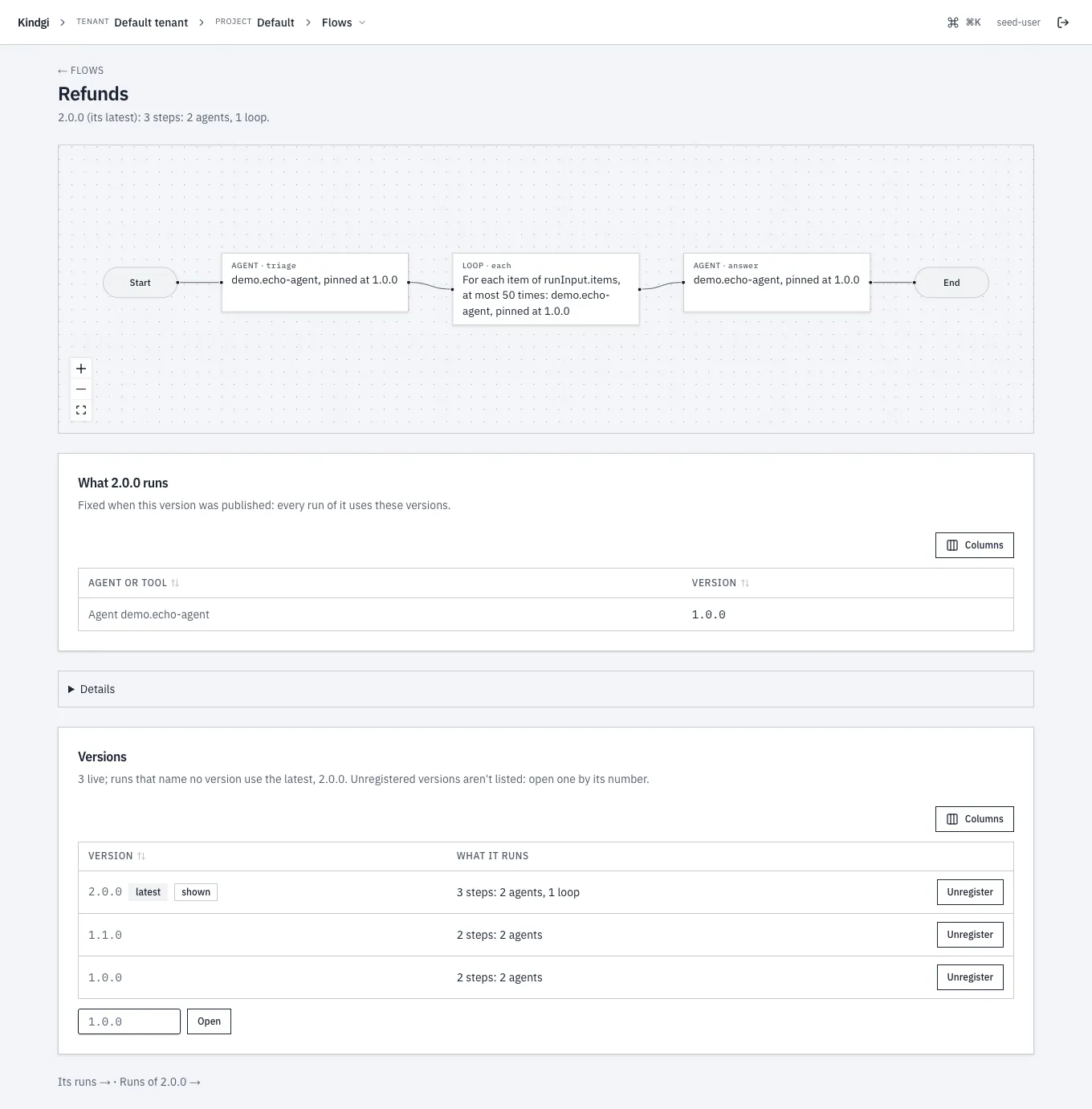1092x1109 pixels.
Task: Focus the version number input field
Action: 129,1021
